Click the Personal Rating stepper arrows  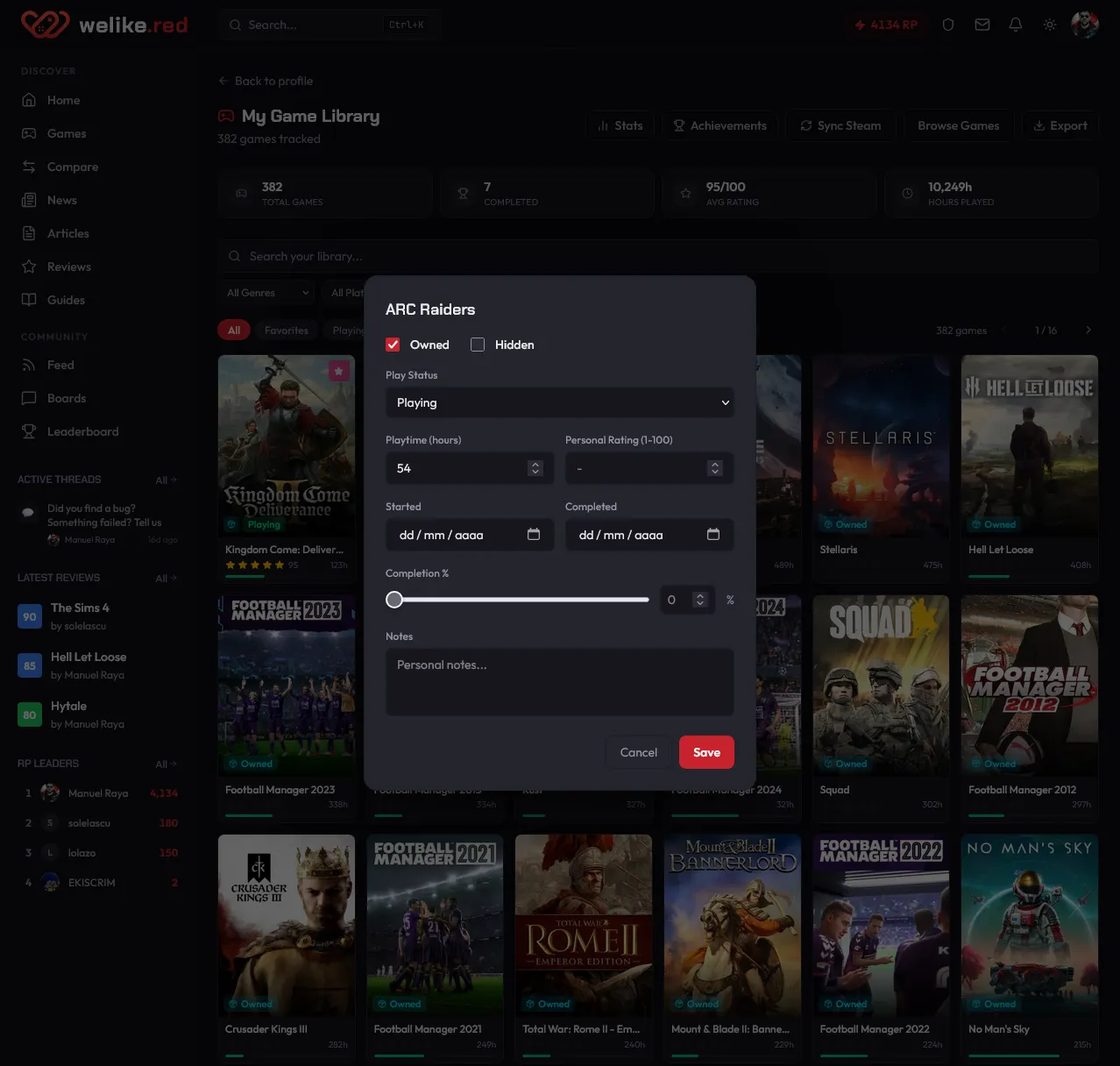715,468
